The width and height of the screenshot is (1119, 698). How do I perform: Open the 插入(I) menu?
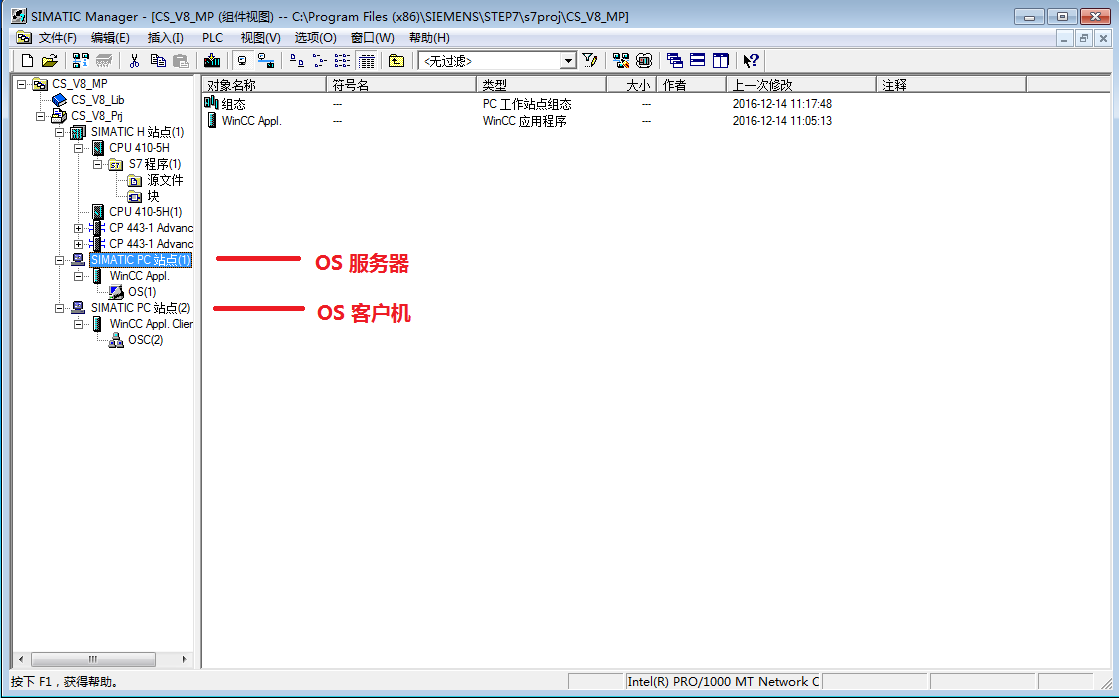pos(166,38)
